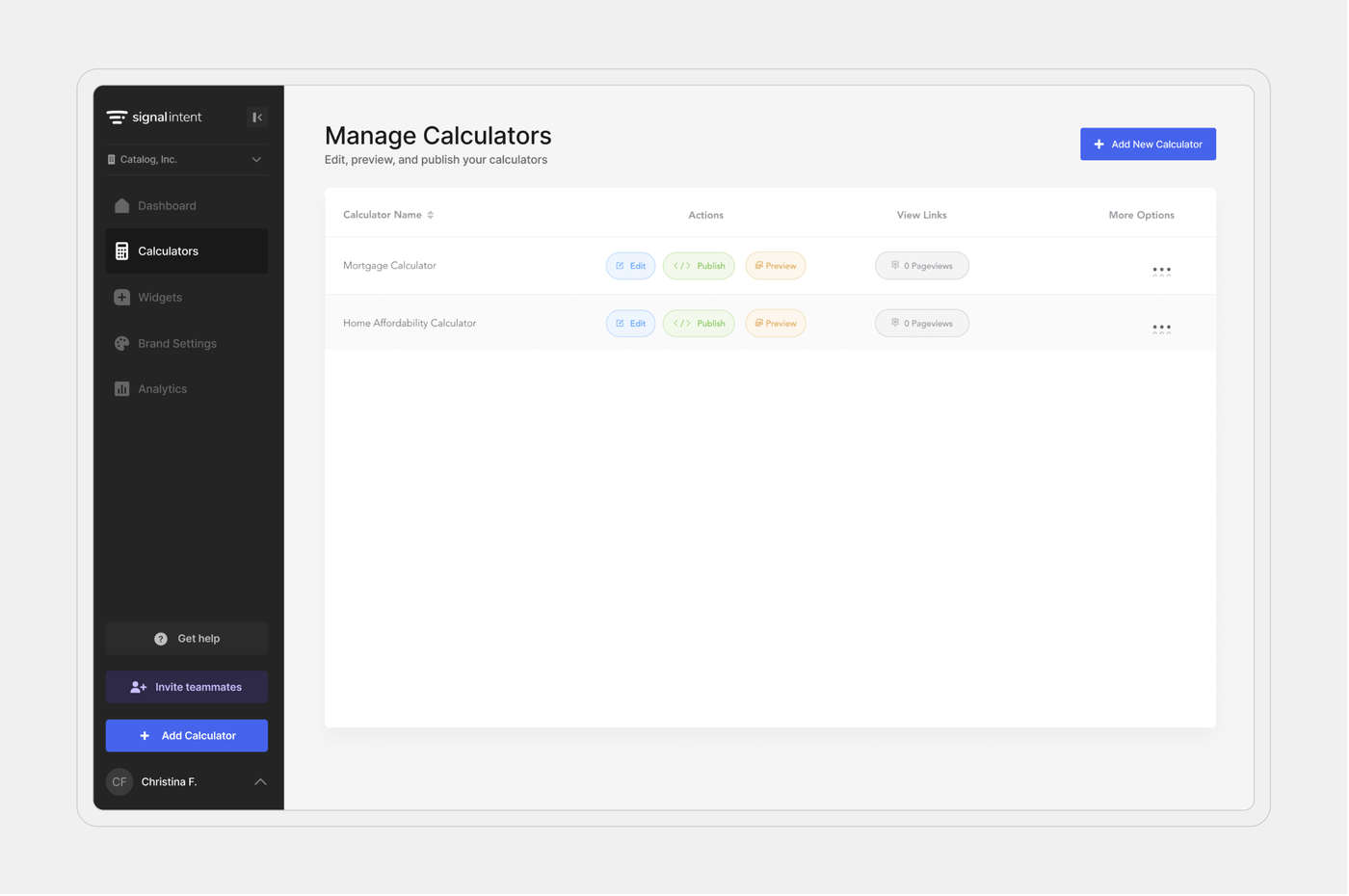The image size is (1349, 896).
Task: Click the signalintent logo
Action: pos(154,118)
